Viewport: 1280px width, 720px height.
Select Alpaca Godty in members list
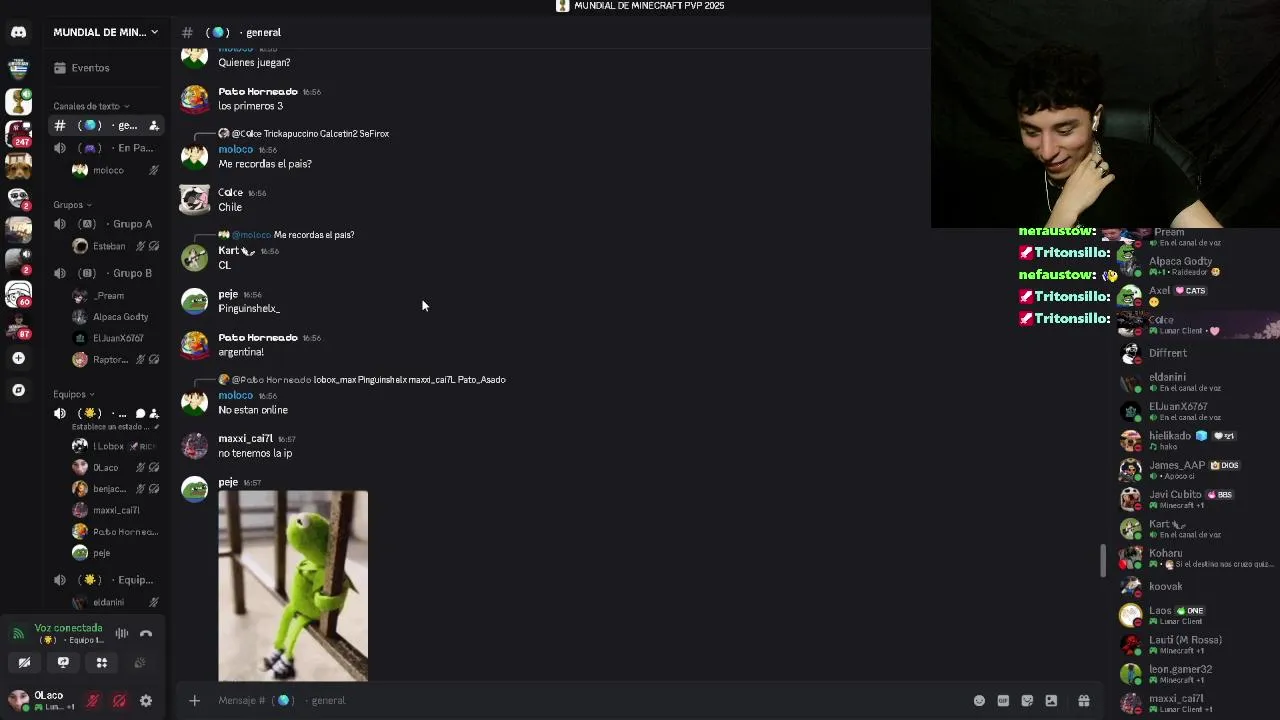(1198, 266)
